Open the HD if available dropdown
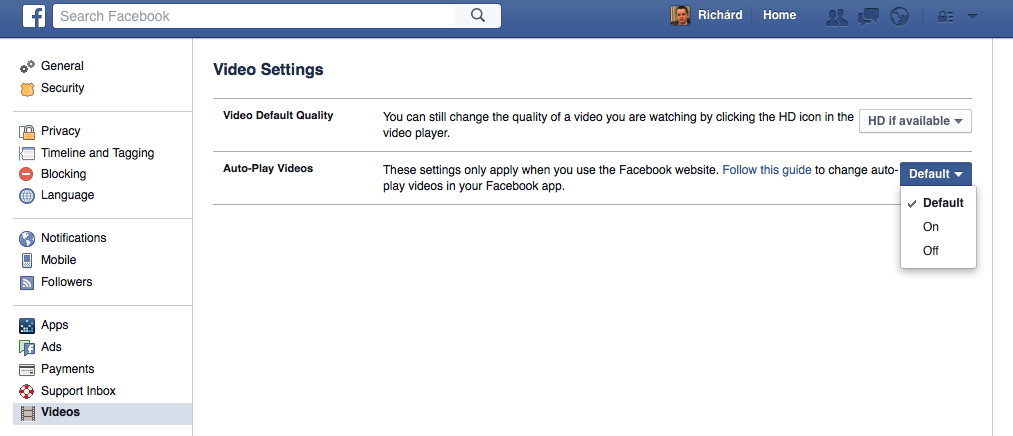1013x436 pixels. 915,121
